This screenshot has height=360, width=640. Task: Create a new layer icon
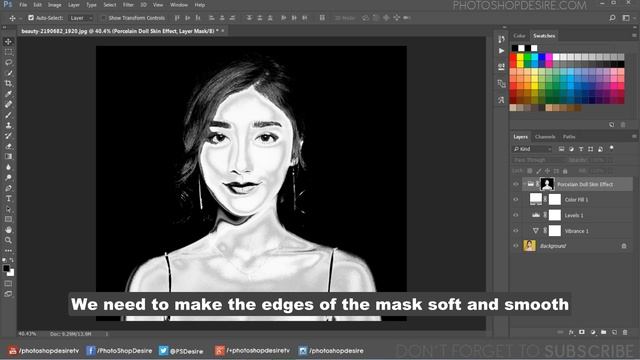click(614, 332)
